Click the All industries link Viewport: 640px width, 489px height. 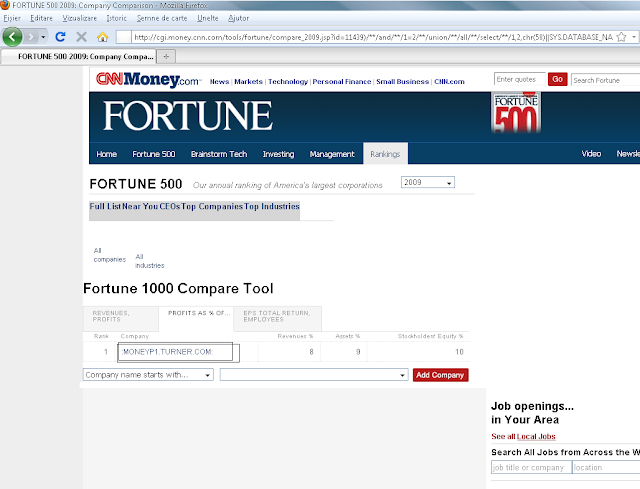[x=149, y=261]
